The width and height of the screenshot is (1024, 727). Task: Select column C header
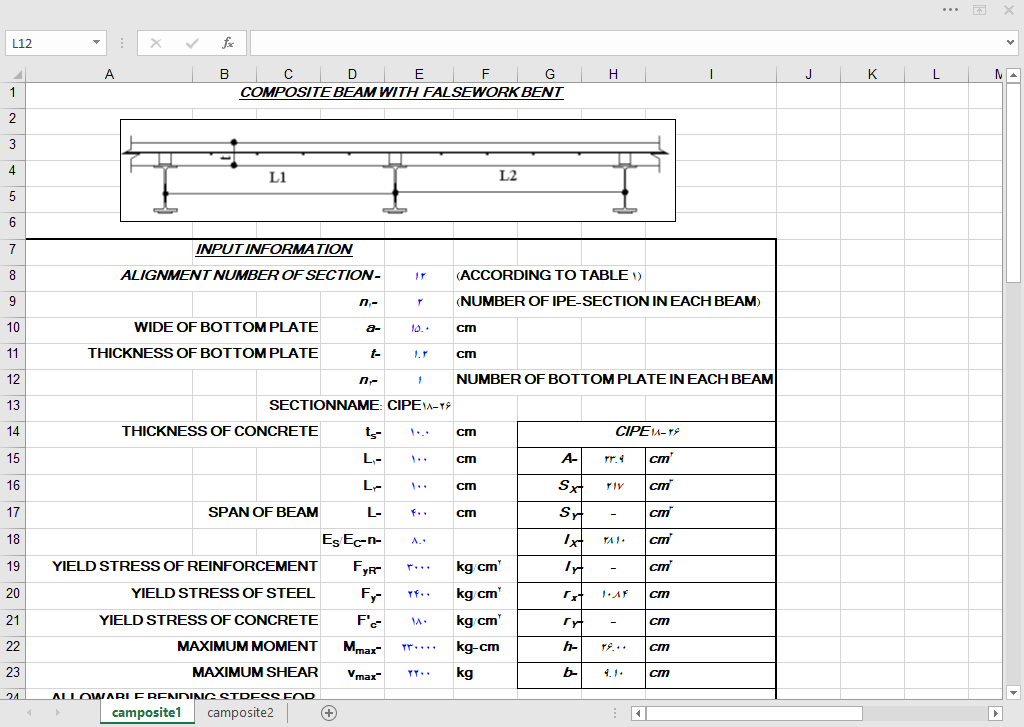[288, 74]
